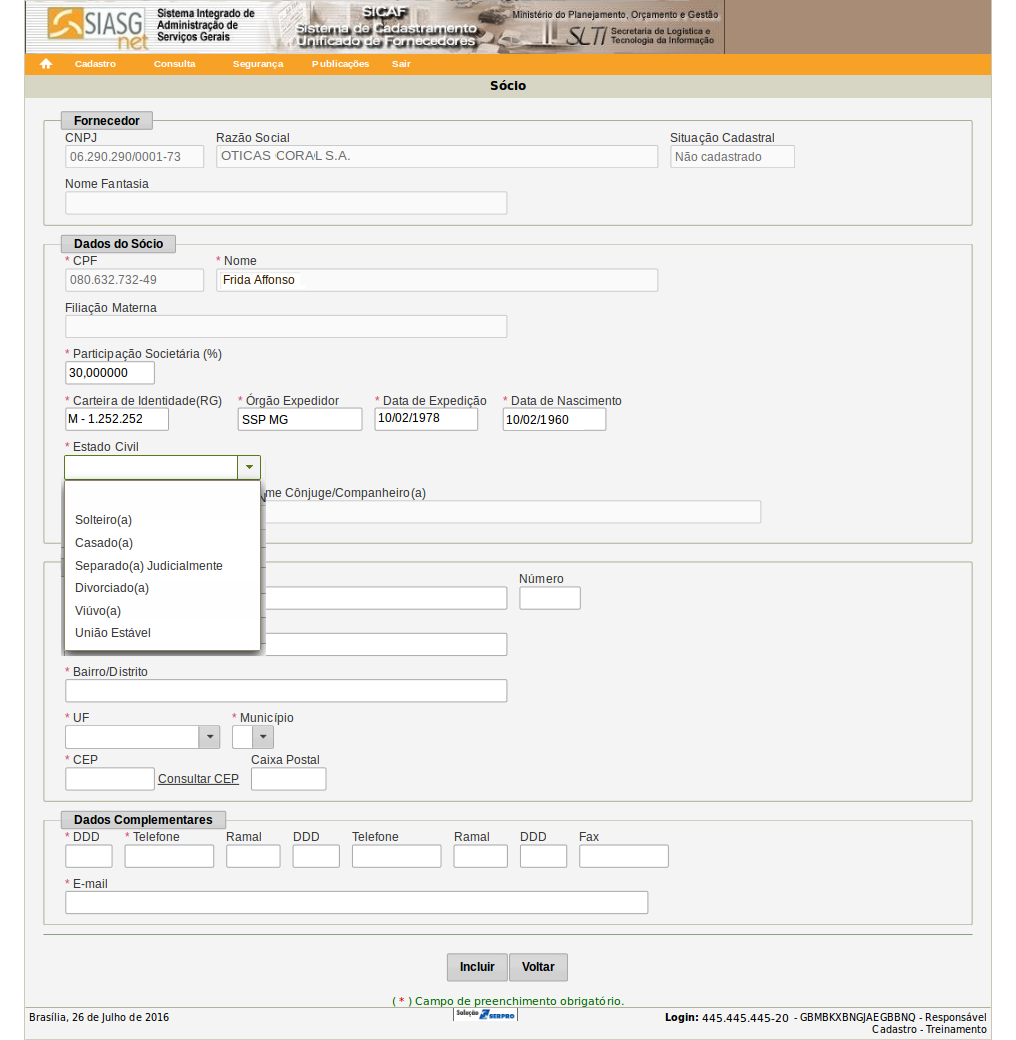Follow the Consultar CEP link
Screen dimensions: 1016x1040
tap(198, 779)
